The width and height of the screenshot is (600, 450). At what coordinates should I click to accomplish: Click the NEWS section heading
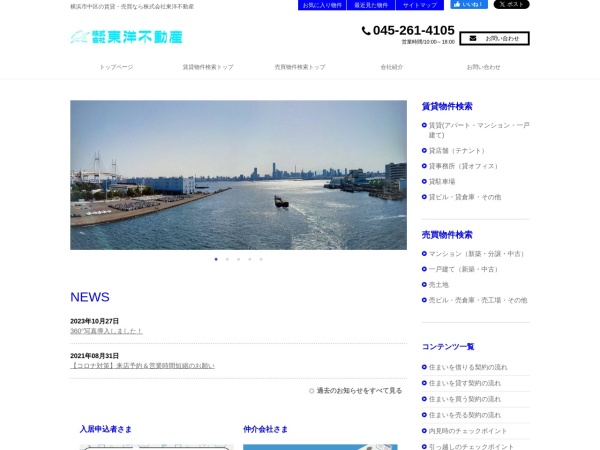pyautogui.click(x=90, y=297)
